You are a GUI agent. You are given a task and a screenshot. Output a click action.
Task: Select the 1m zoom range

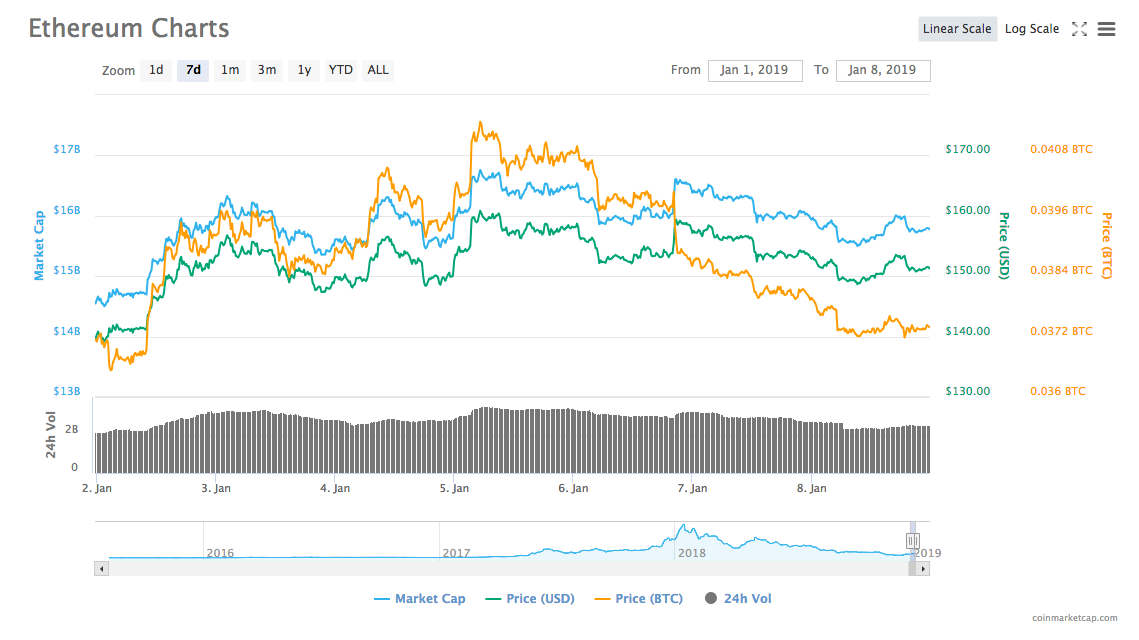pos(229,70)
